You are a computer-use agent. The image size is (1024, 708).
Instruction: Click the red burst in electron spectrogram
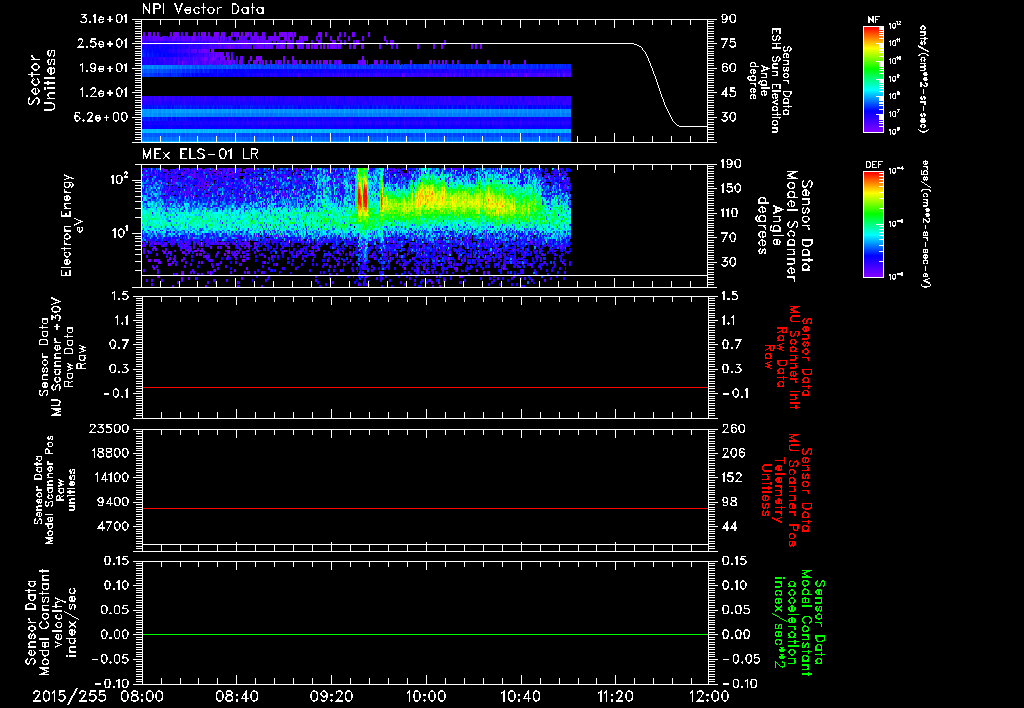362,193
